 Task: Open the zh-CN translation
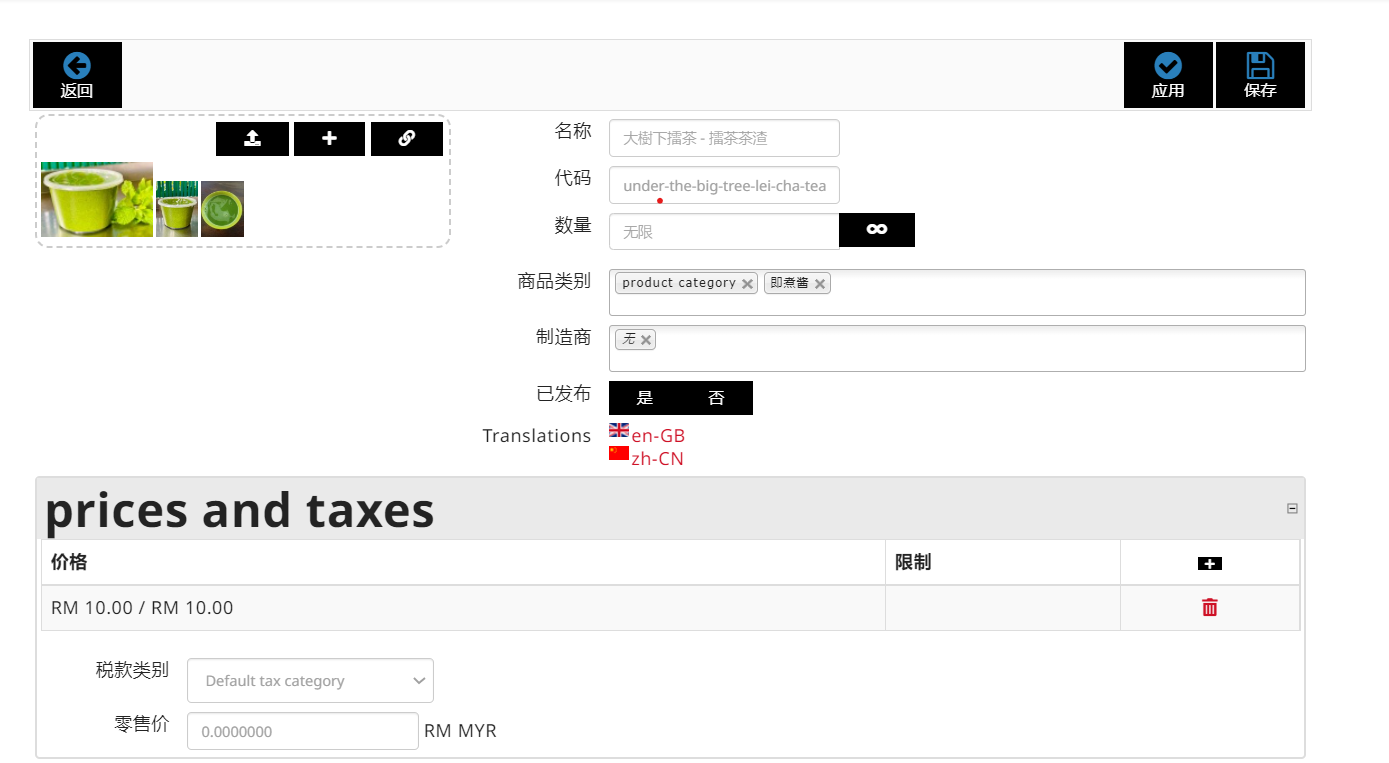657,459
